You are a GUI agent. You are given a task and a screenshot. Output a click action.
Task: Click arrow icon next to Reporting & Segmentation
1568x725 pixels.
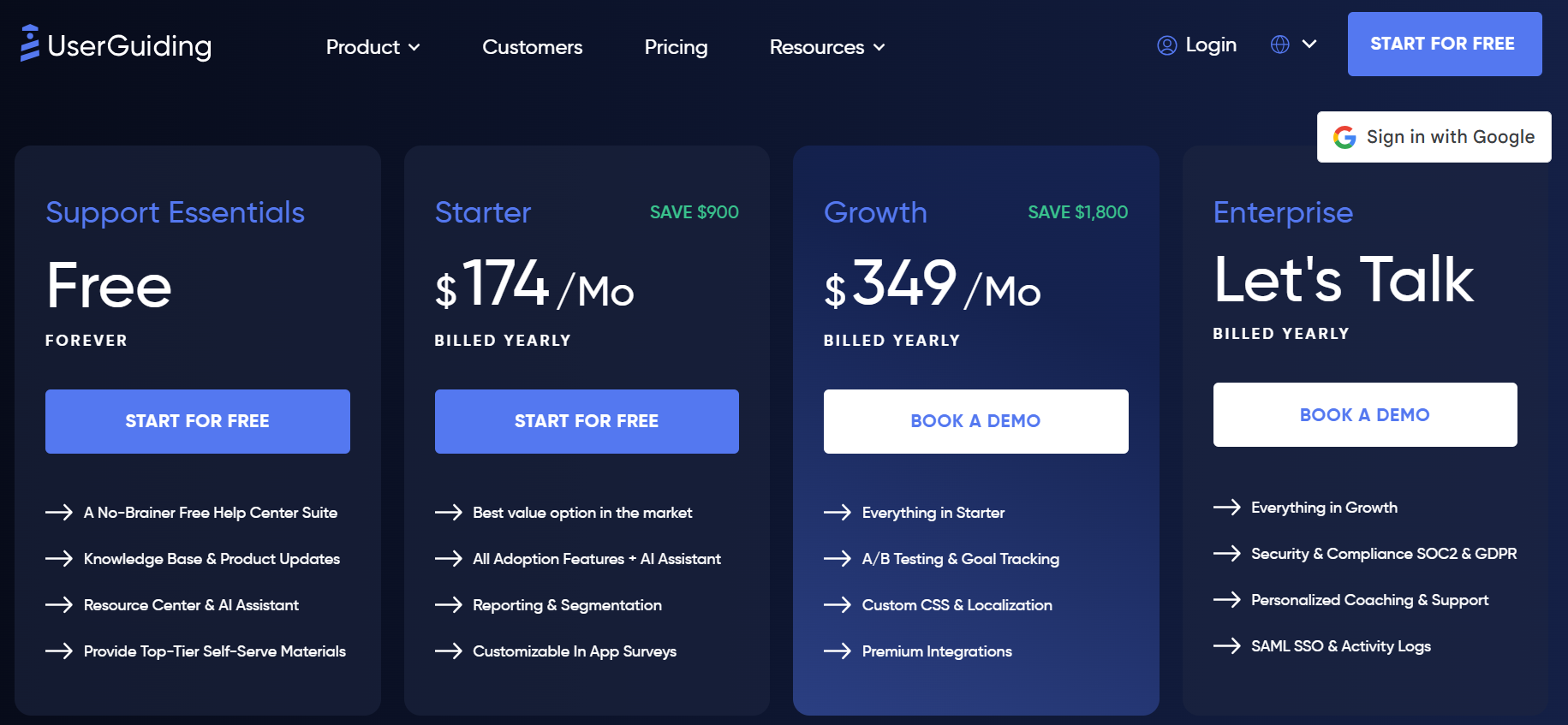click(x=449, y=605)
